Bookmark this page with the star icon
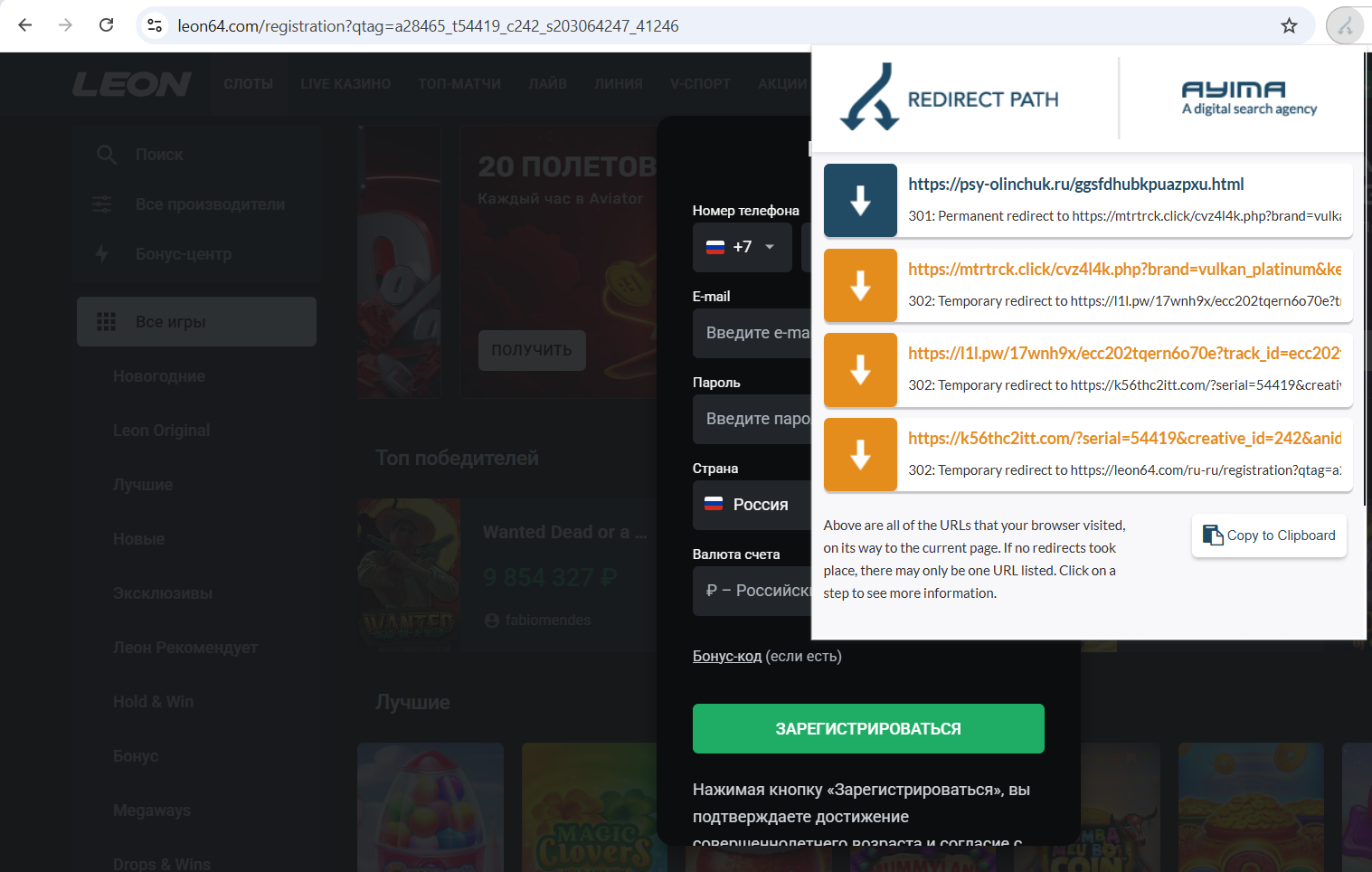 coord(1290,25)
